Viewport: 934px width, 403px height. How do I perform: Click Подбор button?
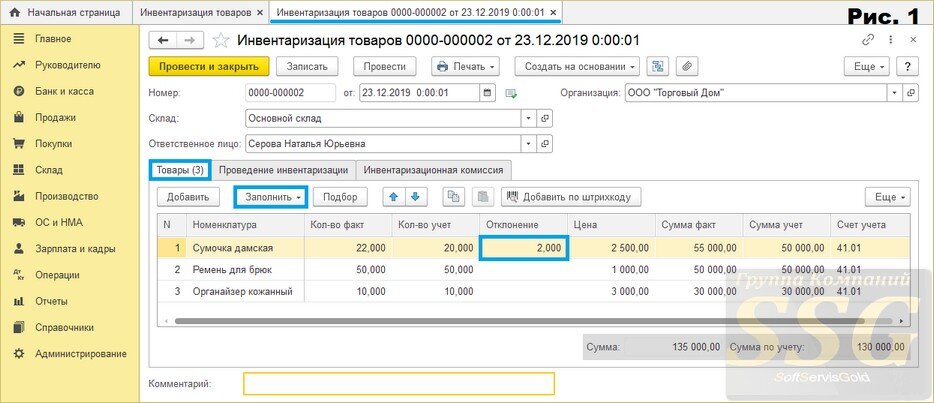coord(340,197)
